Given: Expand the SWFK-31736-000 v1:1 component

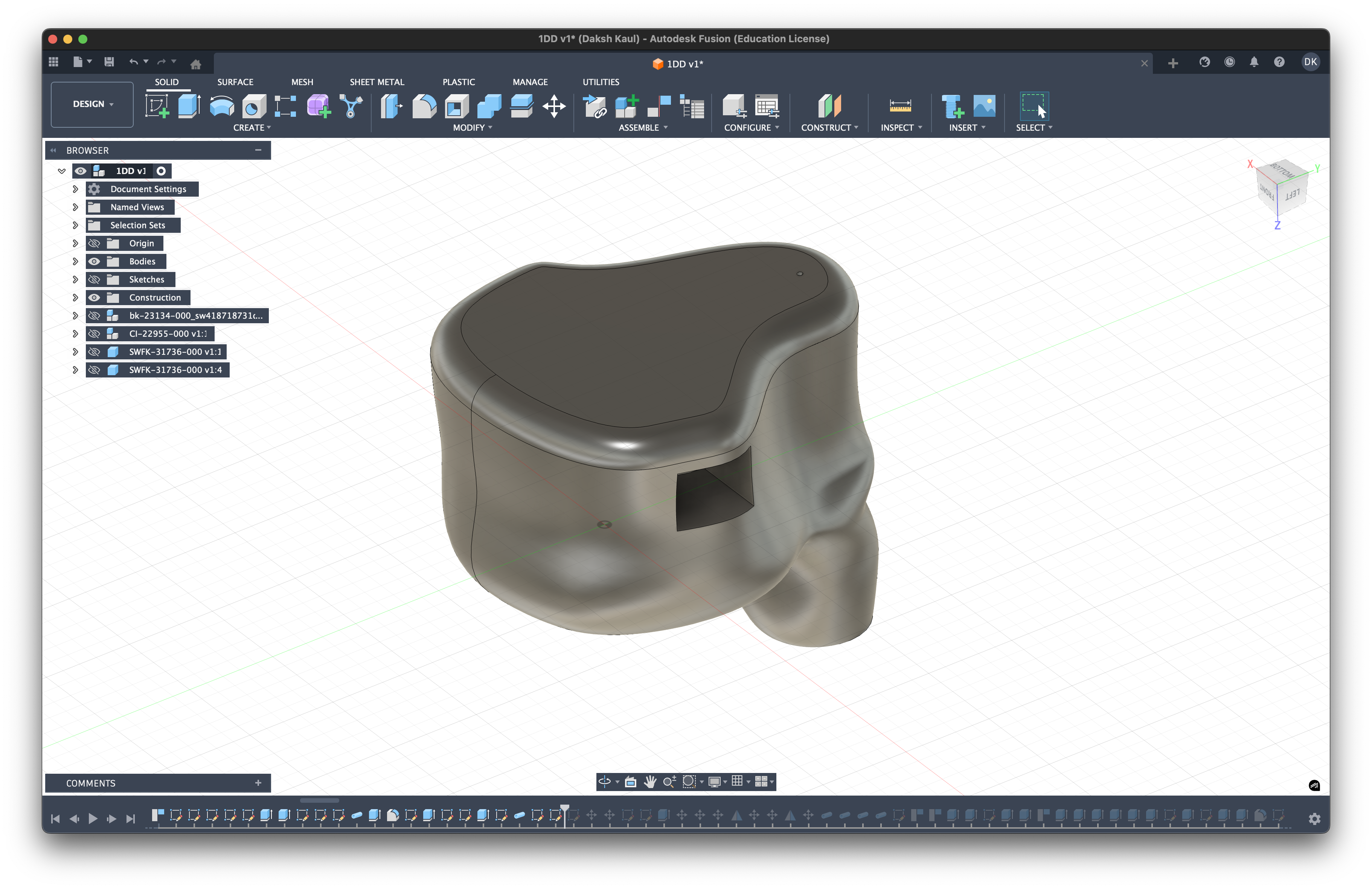Looking at the screenshot, I should pyautogui.click(x=75, y=351).
